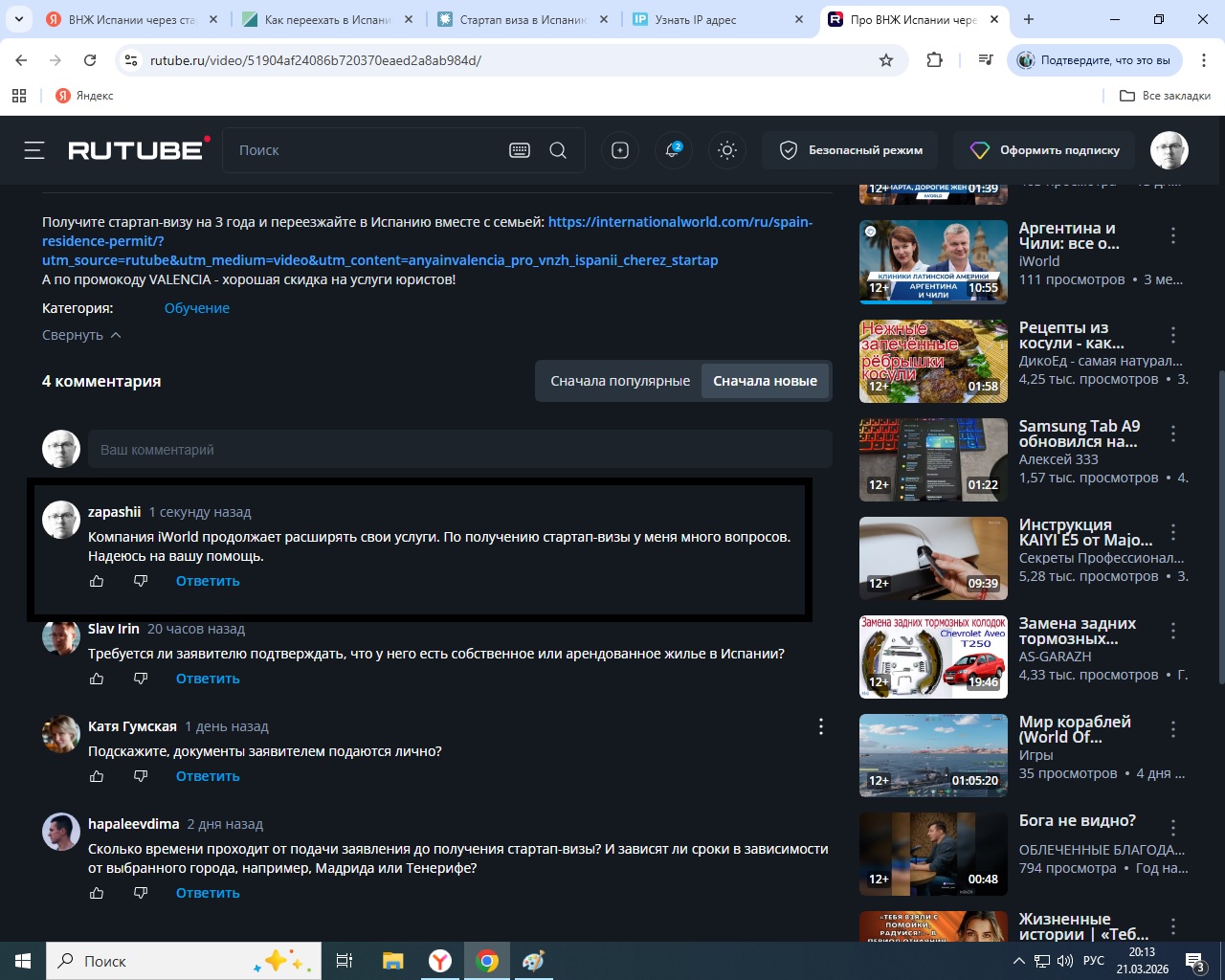Open "Samsung Tab A9" video thumbnail

point(933,460)
